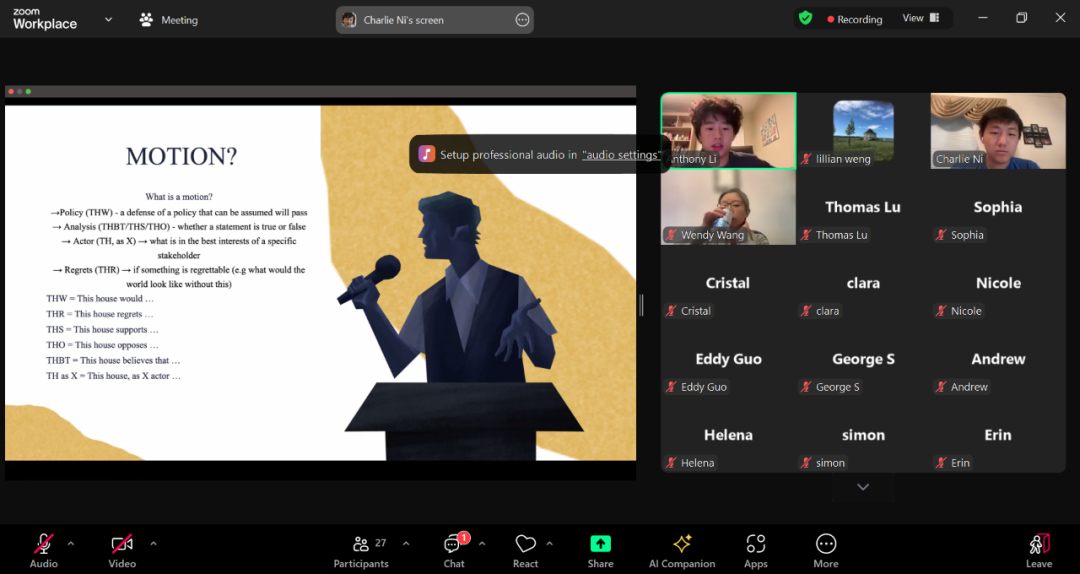Expand chat options arrow
The width and height of the screenshot is (1080, 574).
(482, 544)
